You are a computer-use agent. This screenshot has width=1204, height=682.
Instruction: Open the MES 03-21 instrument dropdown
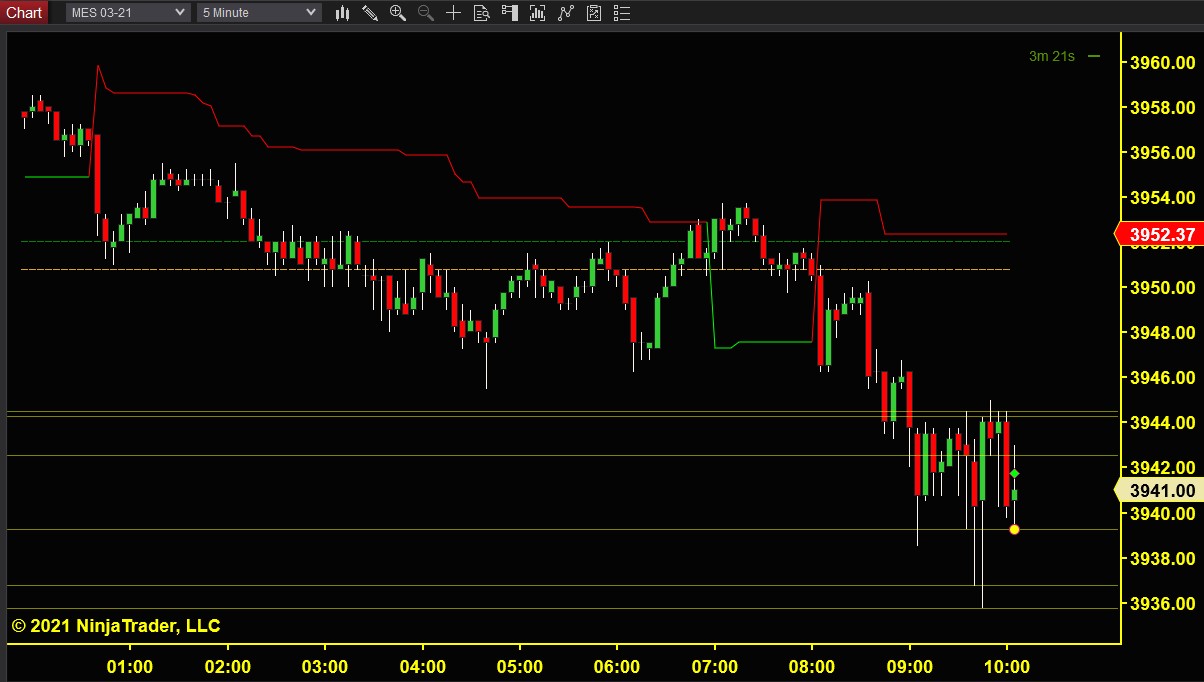(x=128, y=13)
